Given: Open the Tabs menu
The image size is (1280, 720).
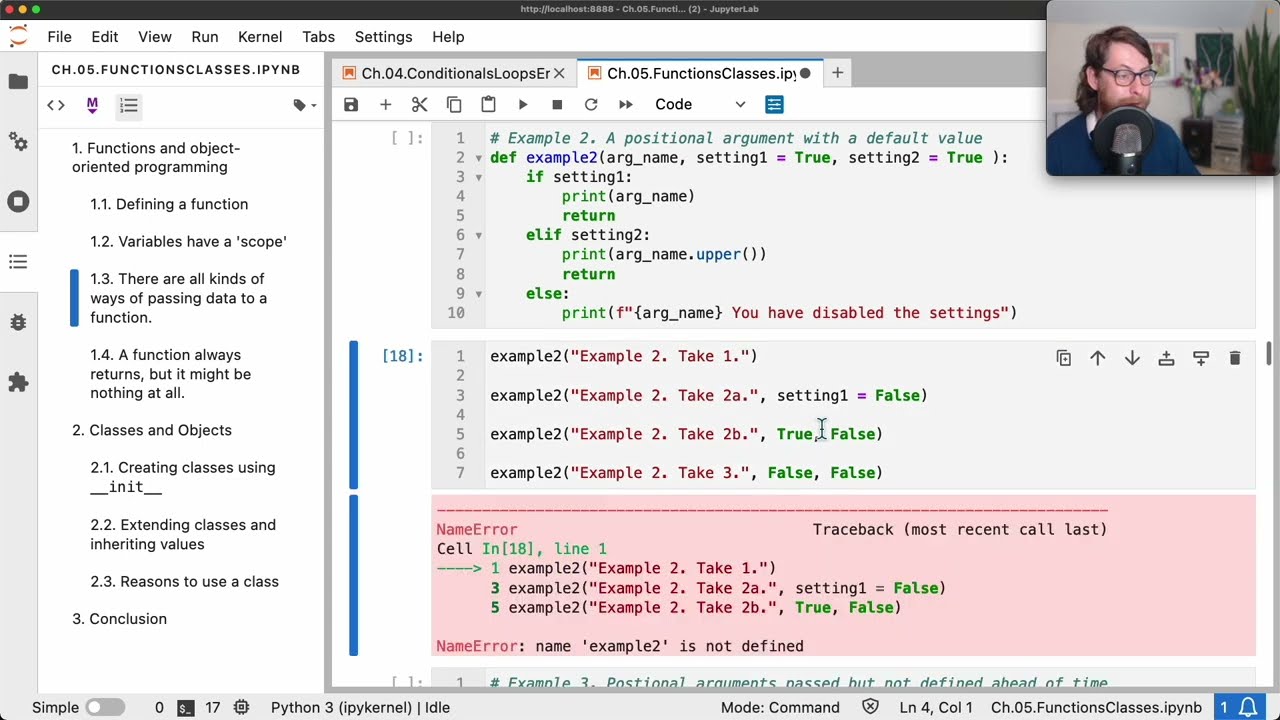Looking at the screenshot, I should (x=318, y=37).
